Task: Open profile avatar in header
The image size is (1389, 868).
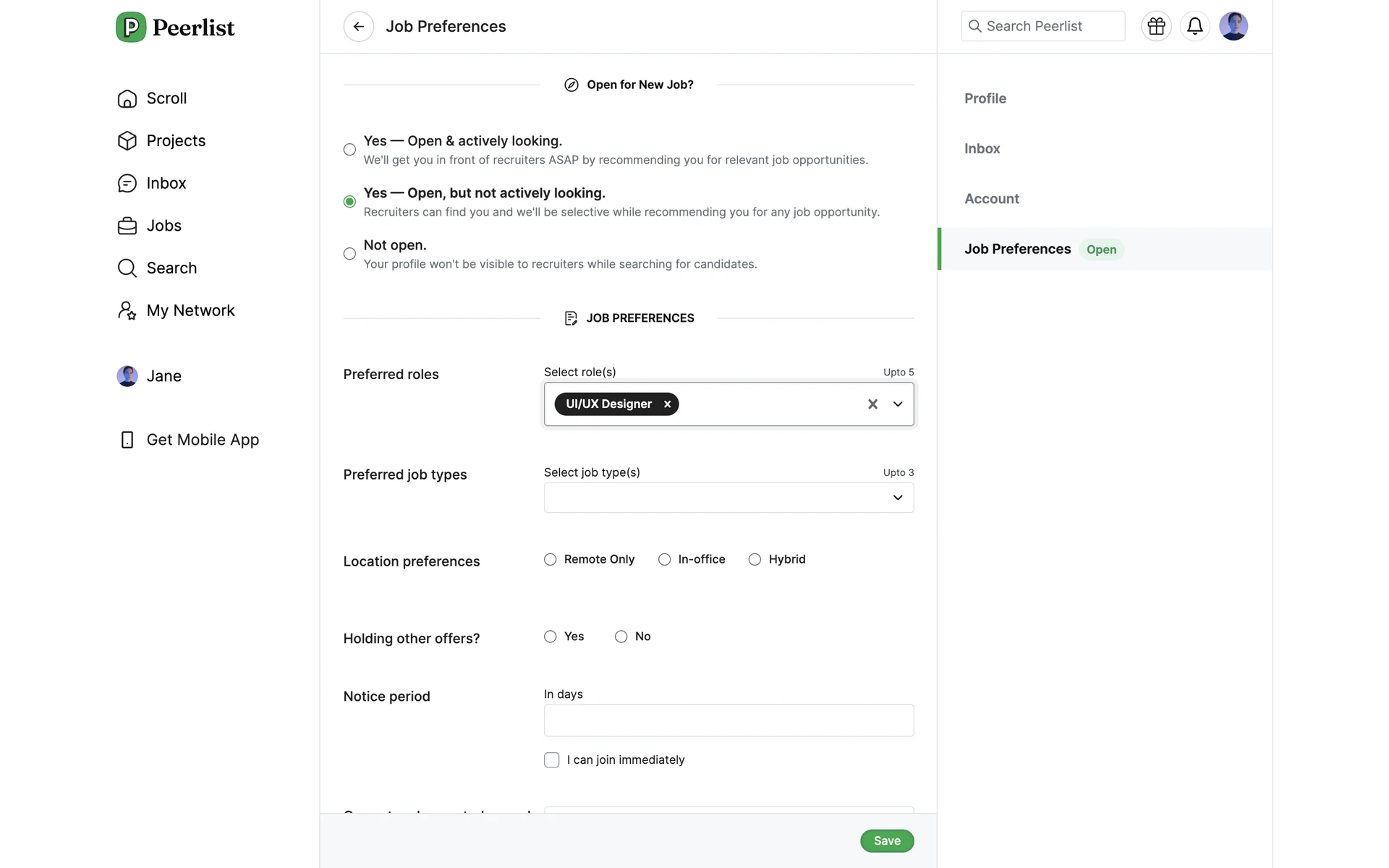Action: (1233, 27)
